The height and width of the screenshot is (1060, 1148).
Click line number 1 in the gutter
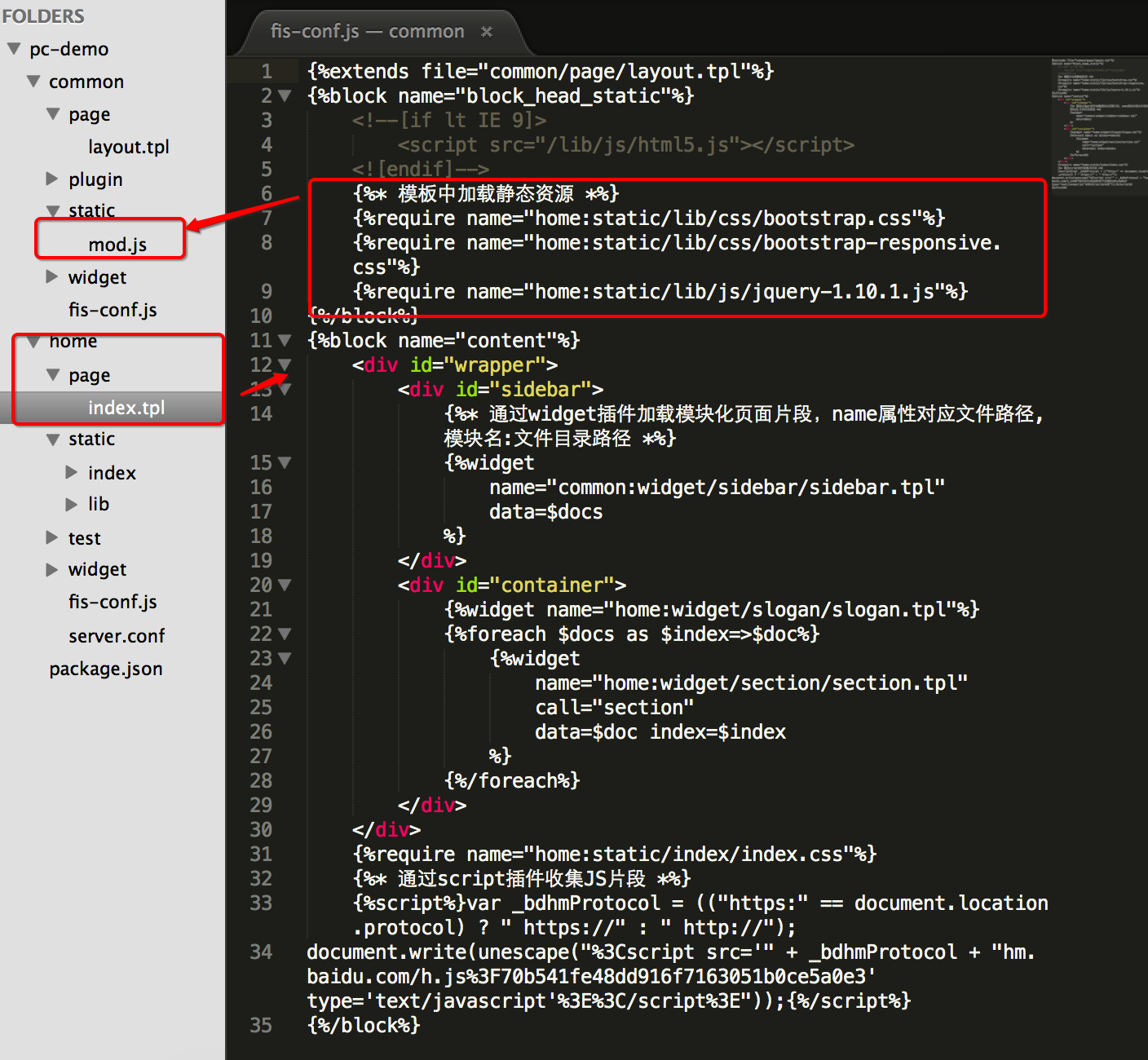coord(267,72)
